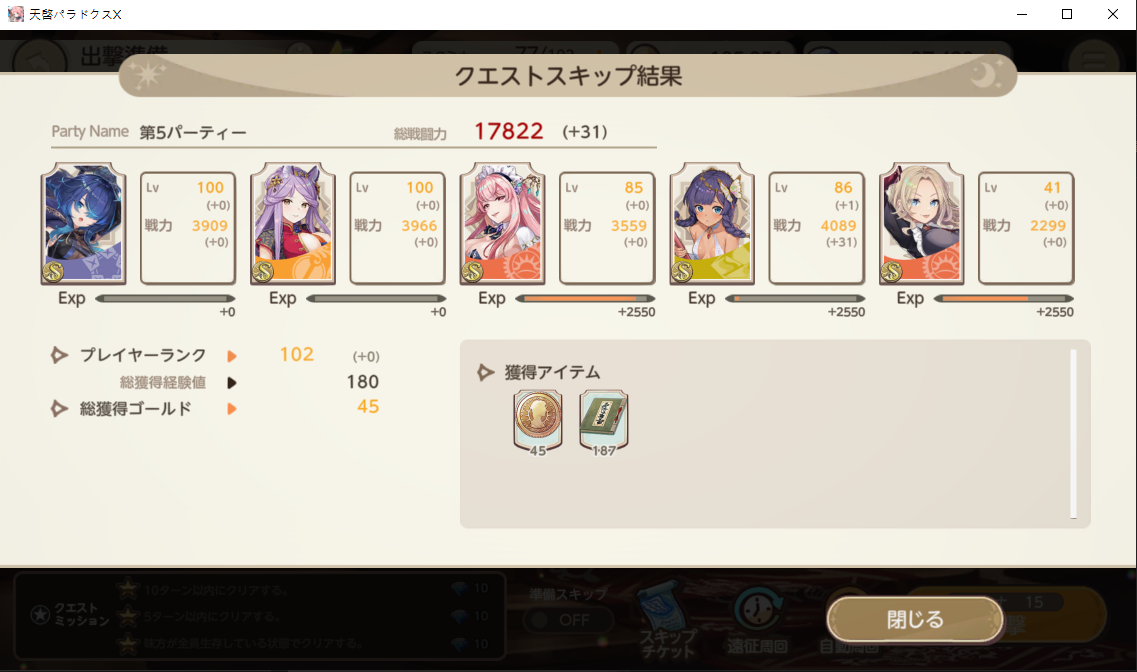Click the orange arrow beside 総獲得ゴールド
Screen dimensions: 1137x672
tap(232, 409)
